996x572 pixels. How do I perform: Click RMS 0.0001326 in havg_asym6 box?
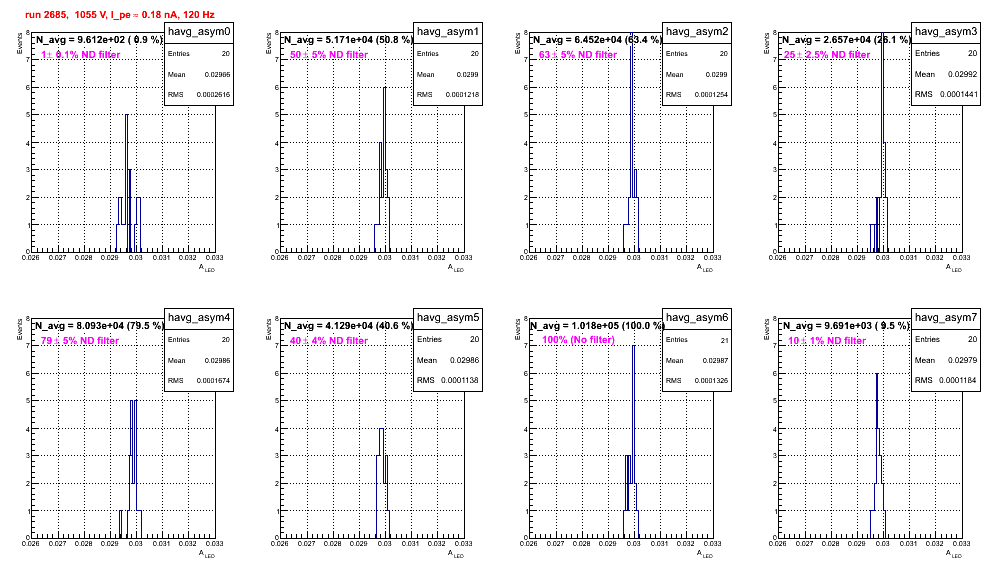click(x=697, y=381)
